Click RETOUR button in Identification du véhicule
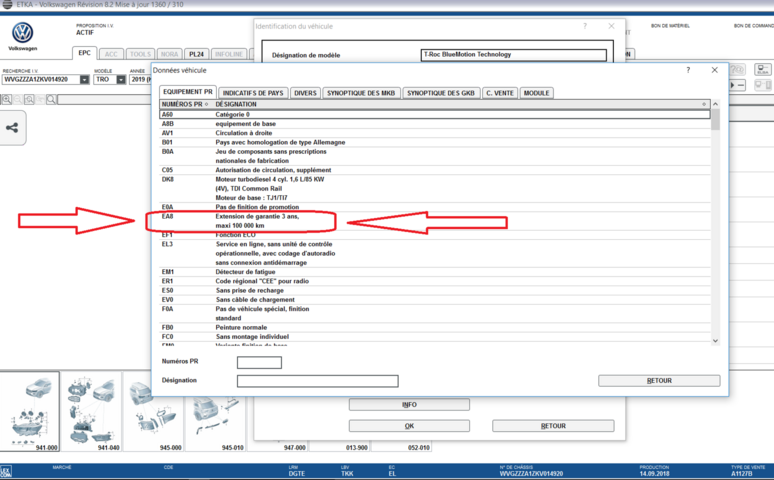The width and height of the screenshot is (774, 480). pyautogui.click(x=553, y=426)
